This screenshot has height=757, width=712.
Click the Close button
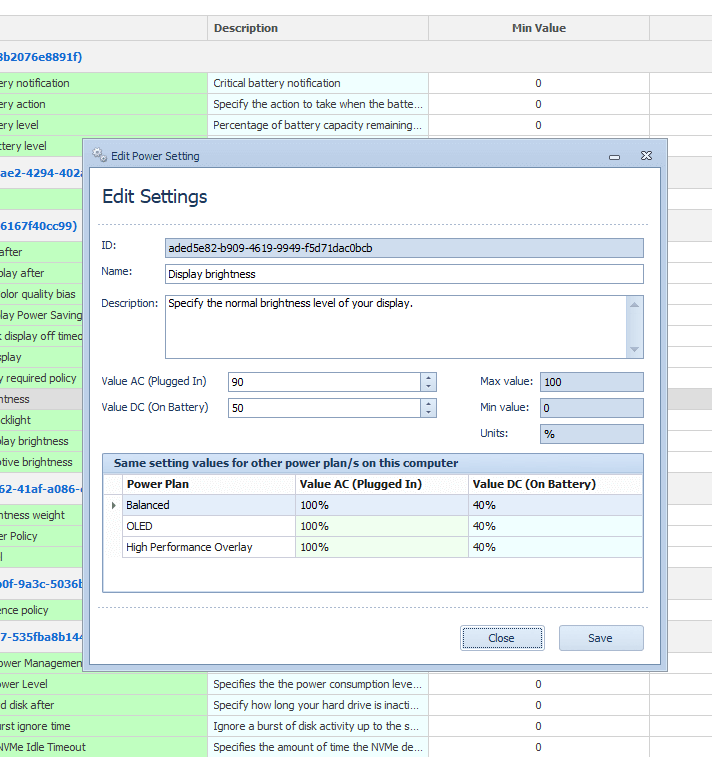502,638
